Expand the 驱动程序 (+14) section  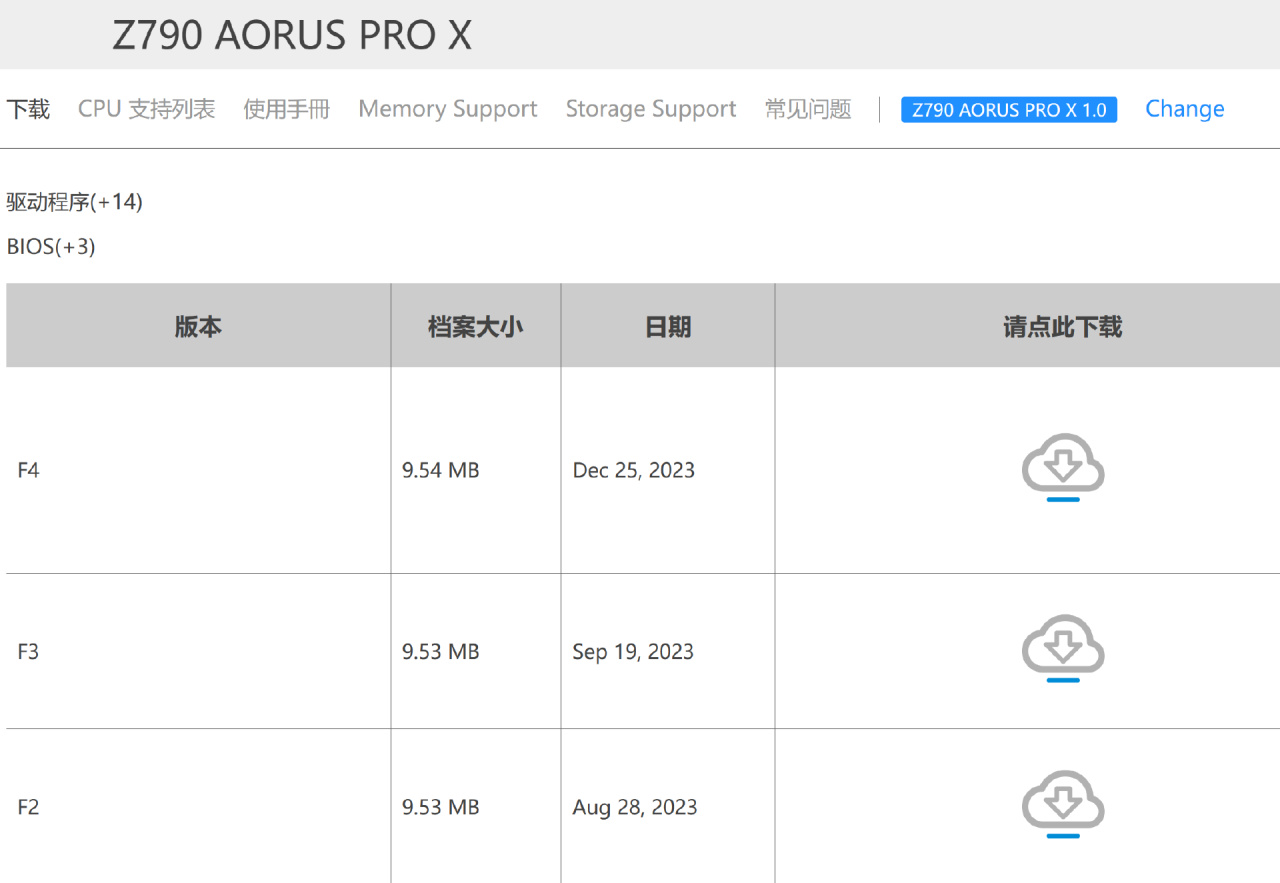pos(75,202)
